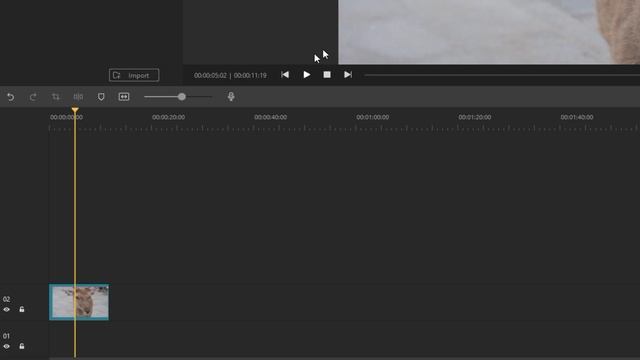
Task: Click 00:00:40:00 on the timeline ruler
Action: pos(271,117)
